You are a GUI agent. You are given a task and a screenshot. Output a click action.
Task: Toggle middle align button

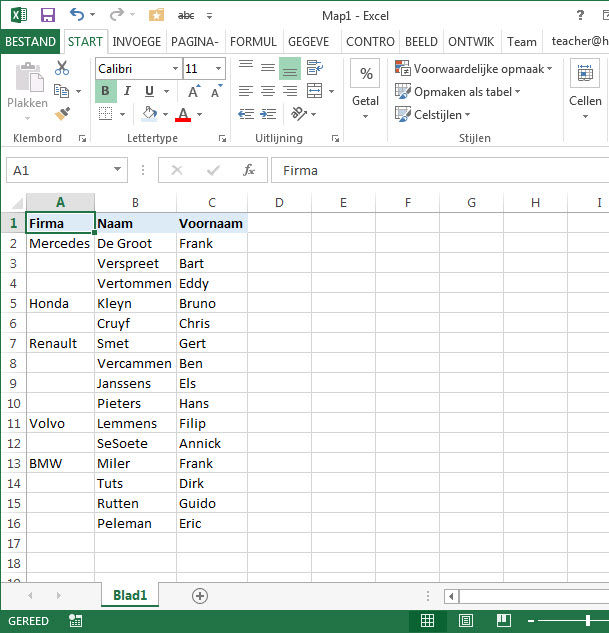click(x=268, y=68)
